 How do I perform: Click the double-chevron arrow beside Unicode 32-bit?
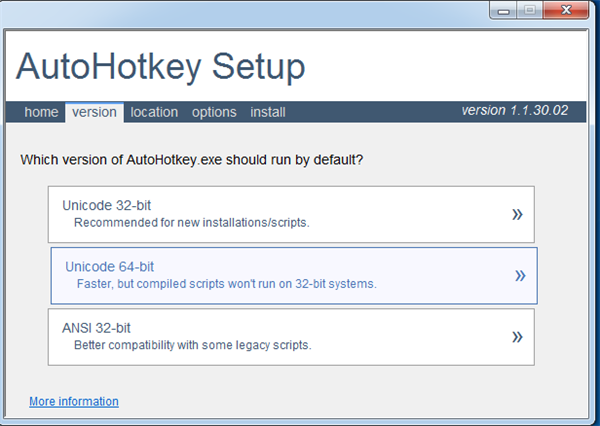517,214
